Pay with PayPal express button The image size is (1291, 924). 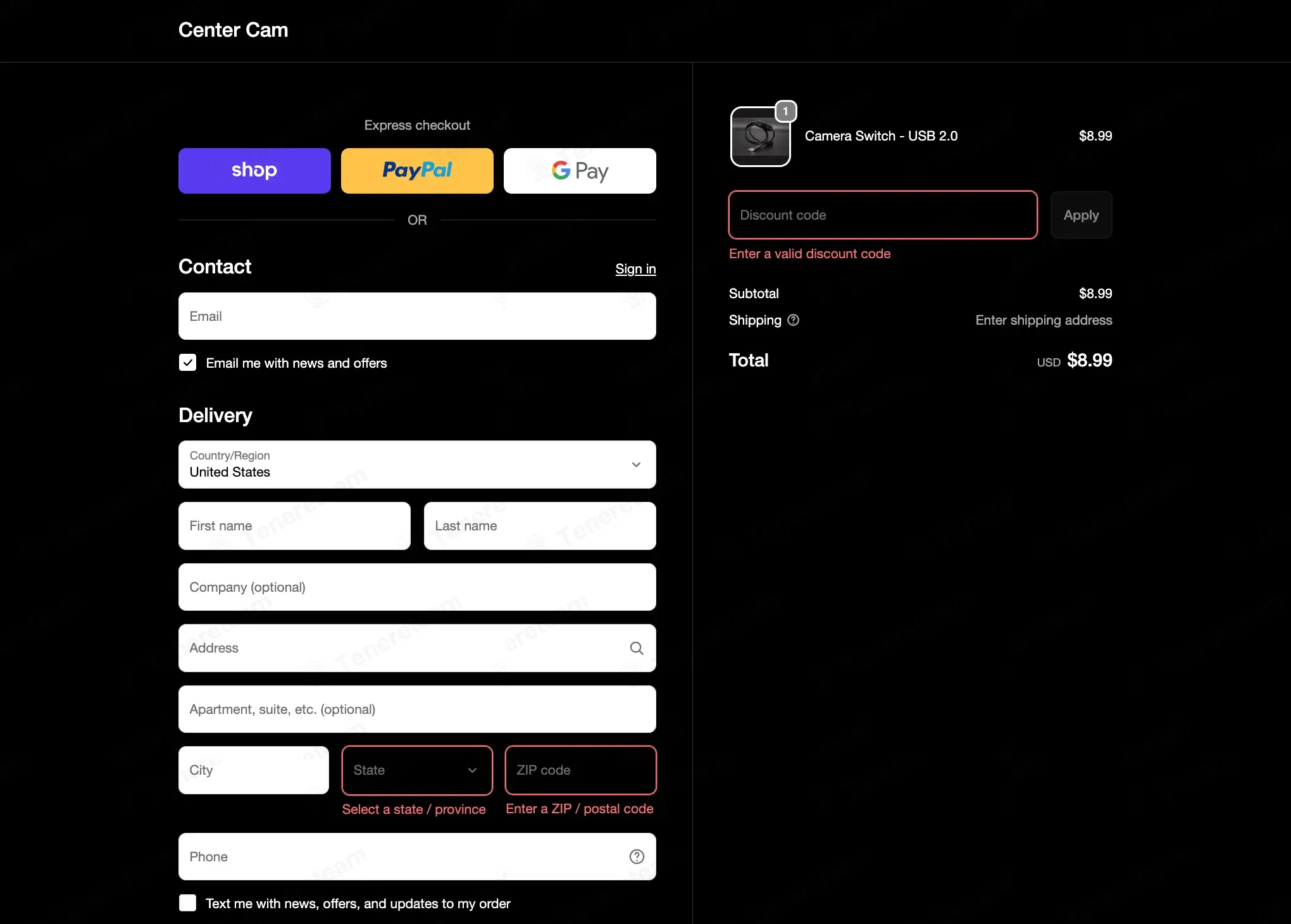pos(417,171)
